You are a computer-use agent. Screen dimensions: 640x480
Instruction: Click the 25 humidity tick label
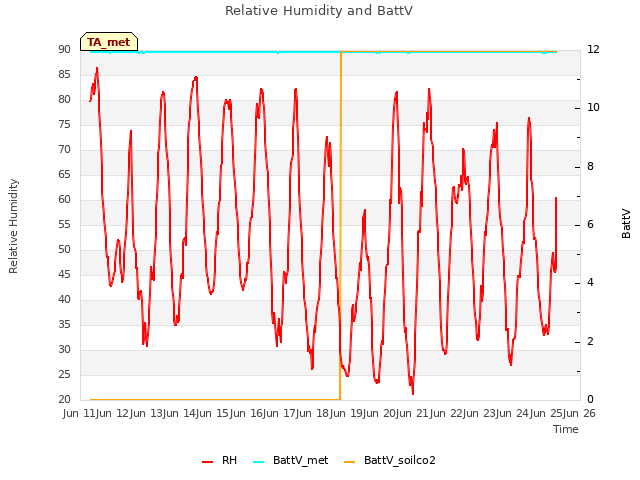point(64,374)
